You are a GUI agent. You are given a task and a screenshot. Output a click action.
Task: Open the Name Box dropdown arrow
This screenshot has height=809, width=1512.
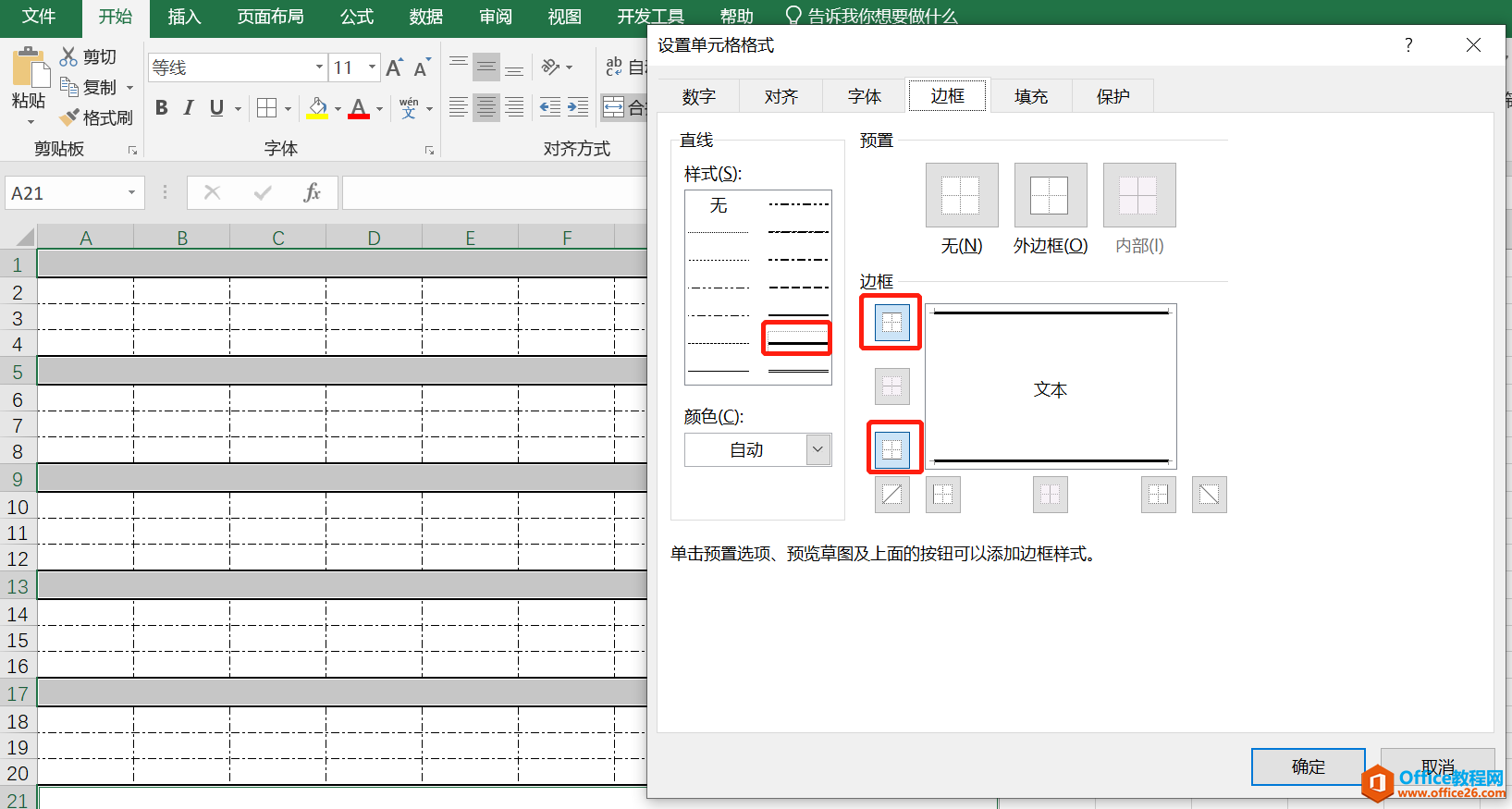[x=131, y=192]
